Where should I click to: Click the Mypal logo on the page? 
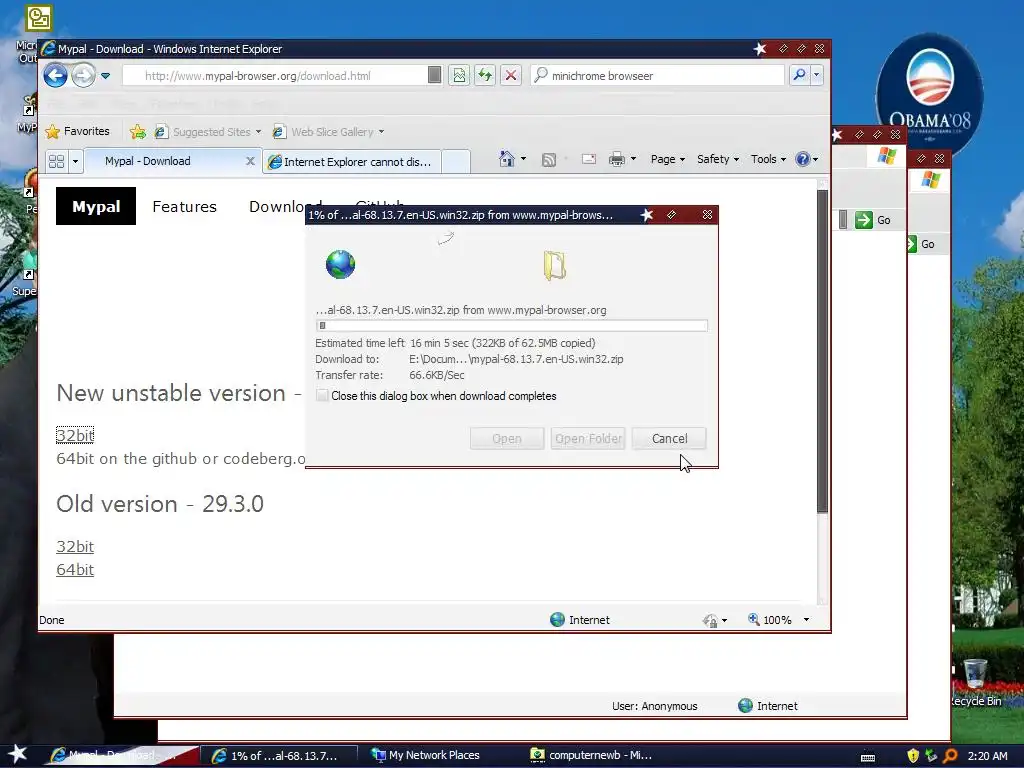pos(96,206)
